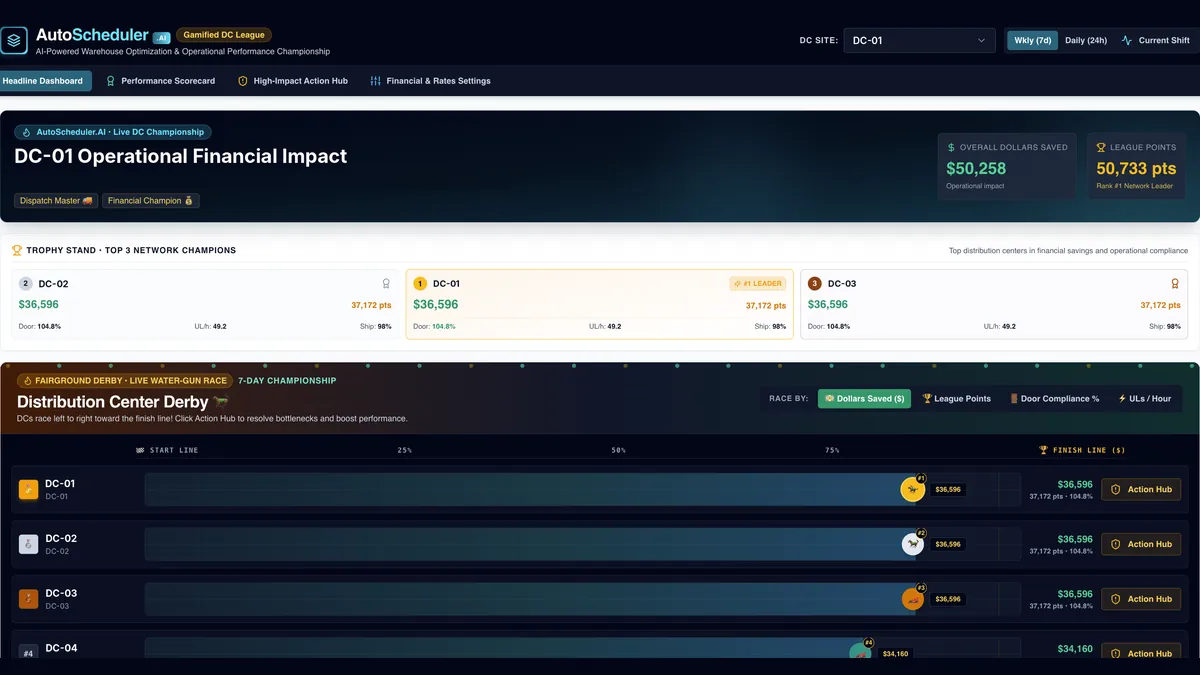This screenshot has width=1200, height=675.
Task: Open Action Hub for DC-02 row
Action: (x=1141, y=544)
